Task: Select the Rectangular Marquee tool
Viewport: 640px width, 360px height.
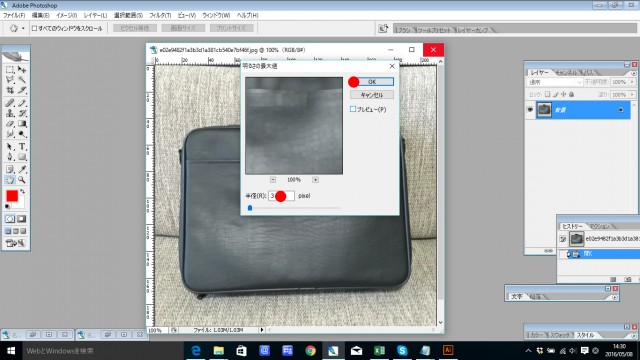Action: click(x=10, y=70)
